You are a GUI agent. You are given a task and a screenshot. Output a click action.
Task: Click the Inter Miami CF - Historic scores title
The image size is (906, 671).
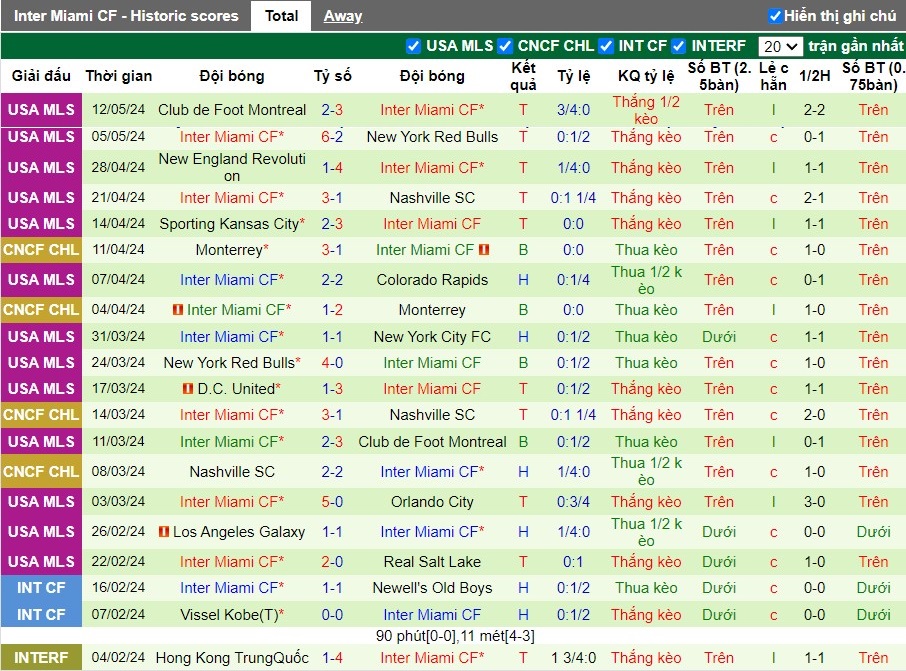(x=126, y=16)
